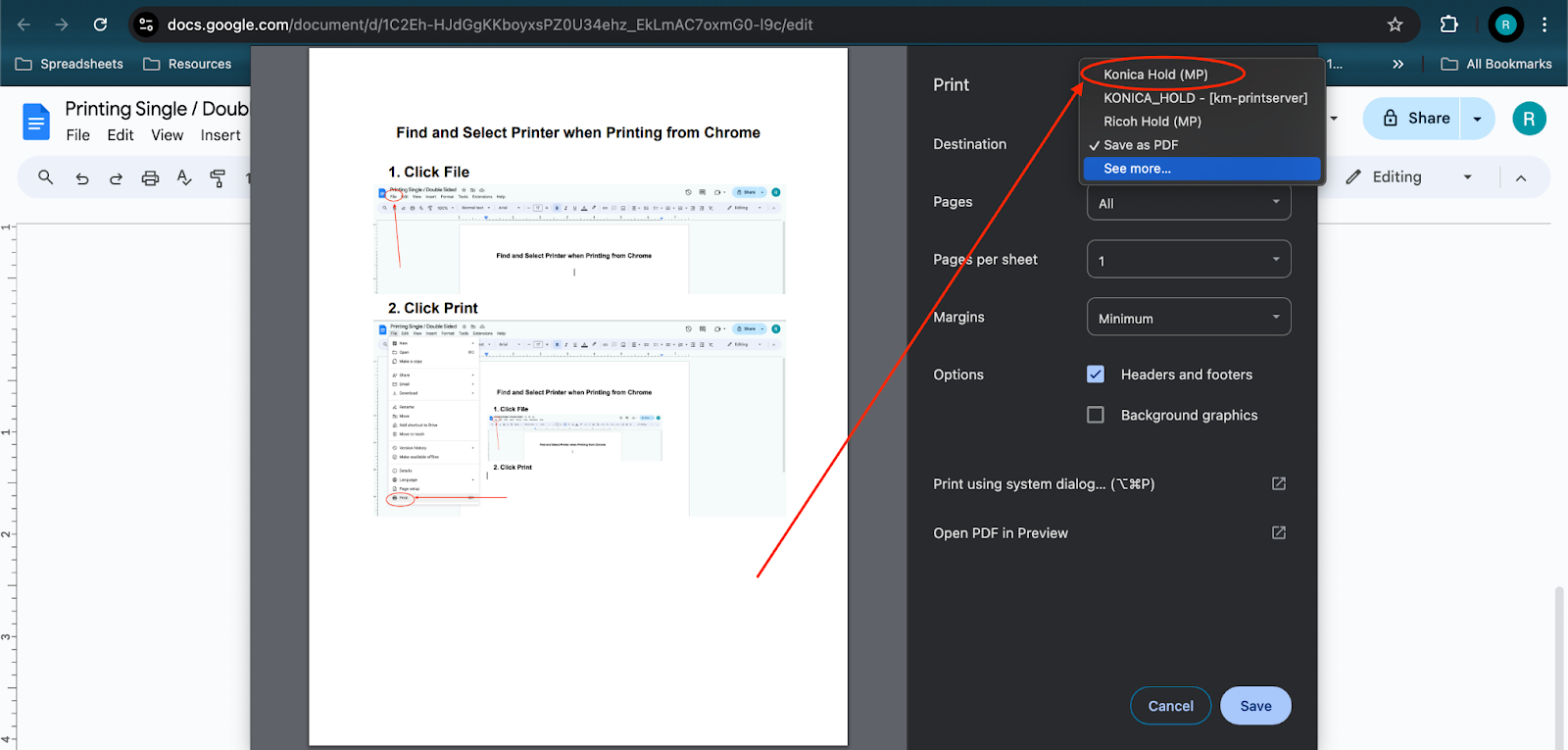Select the paint format tool
The image size is (1568, 750).
tap(218, 177)
